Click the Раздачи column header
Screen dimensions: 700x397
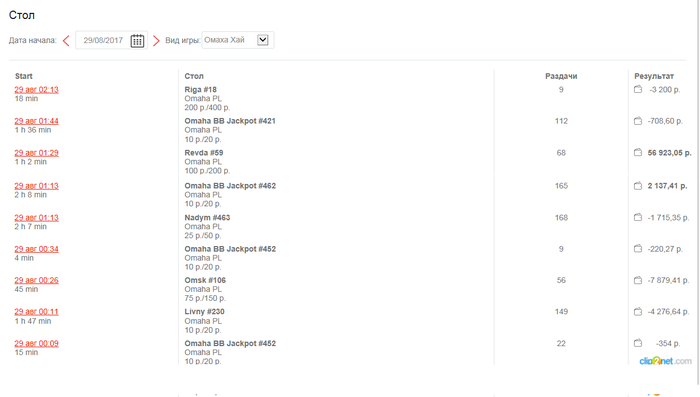[x=561, y=76]
